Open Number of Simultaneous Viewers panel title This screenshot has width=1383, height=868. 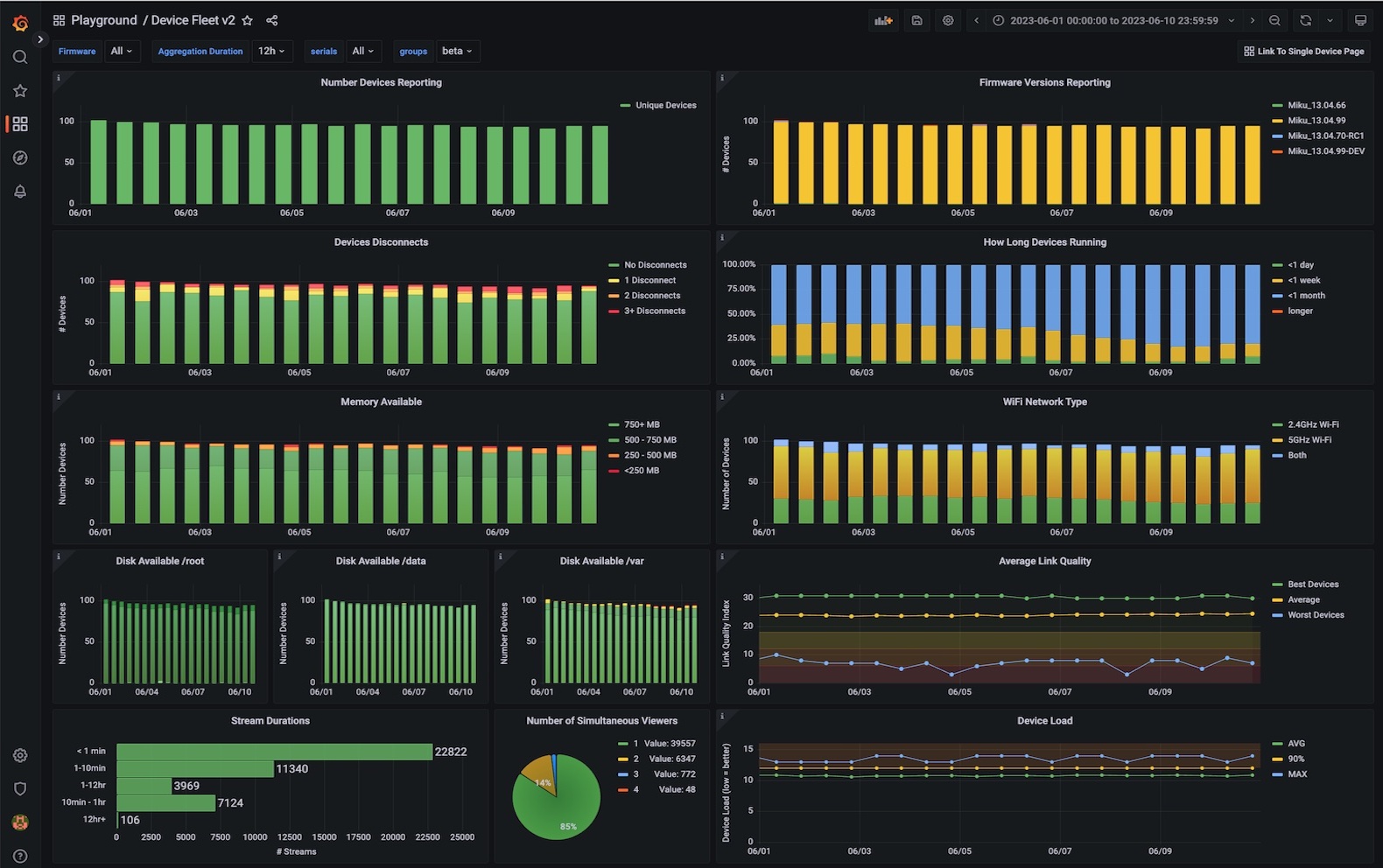pyautogui.click(x=602, y=720)
